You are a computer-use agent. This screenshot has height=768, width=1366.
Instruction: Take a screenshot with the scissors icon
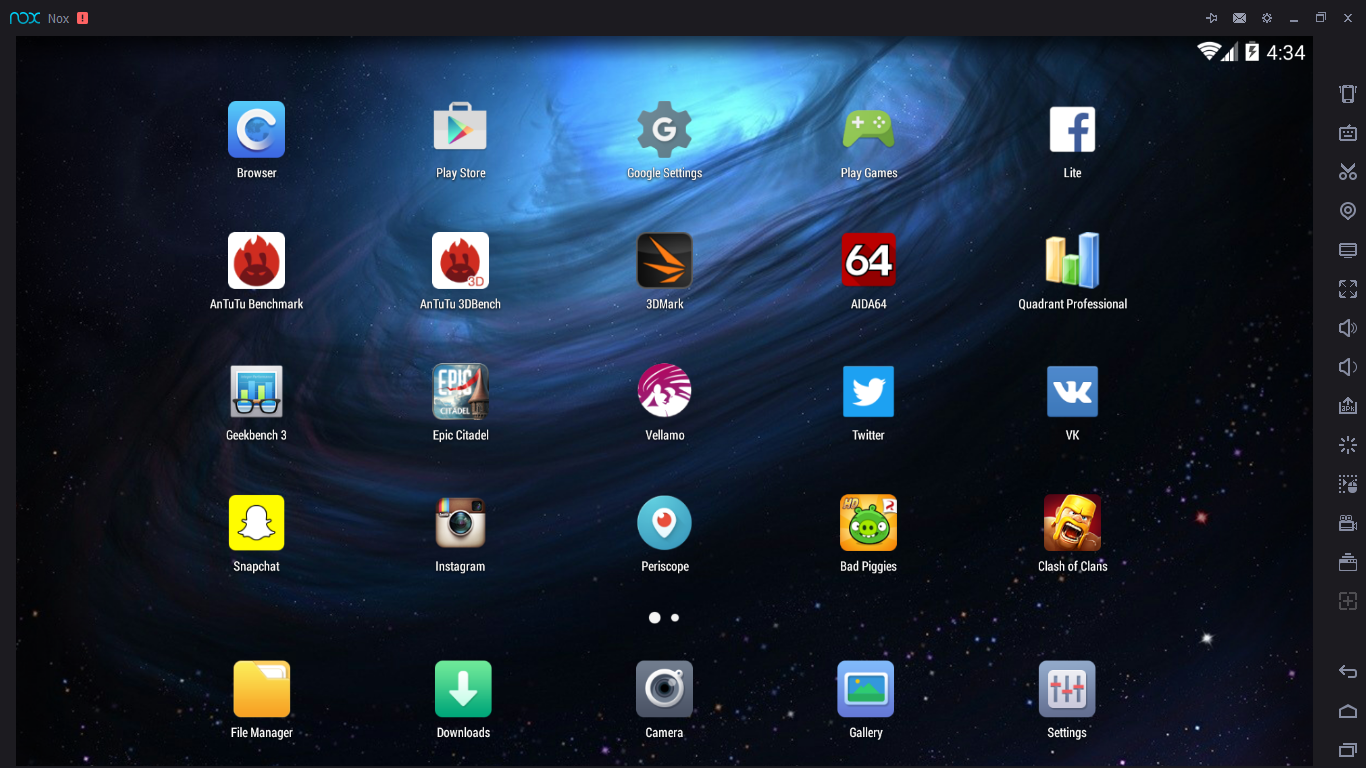click(1348, 172)
